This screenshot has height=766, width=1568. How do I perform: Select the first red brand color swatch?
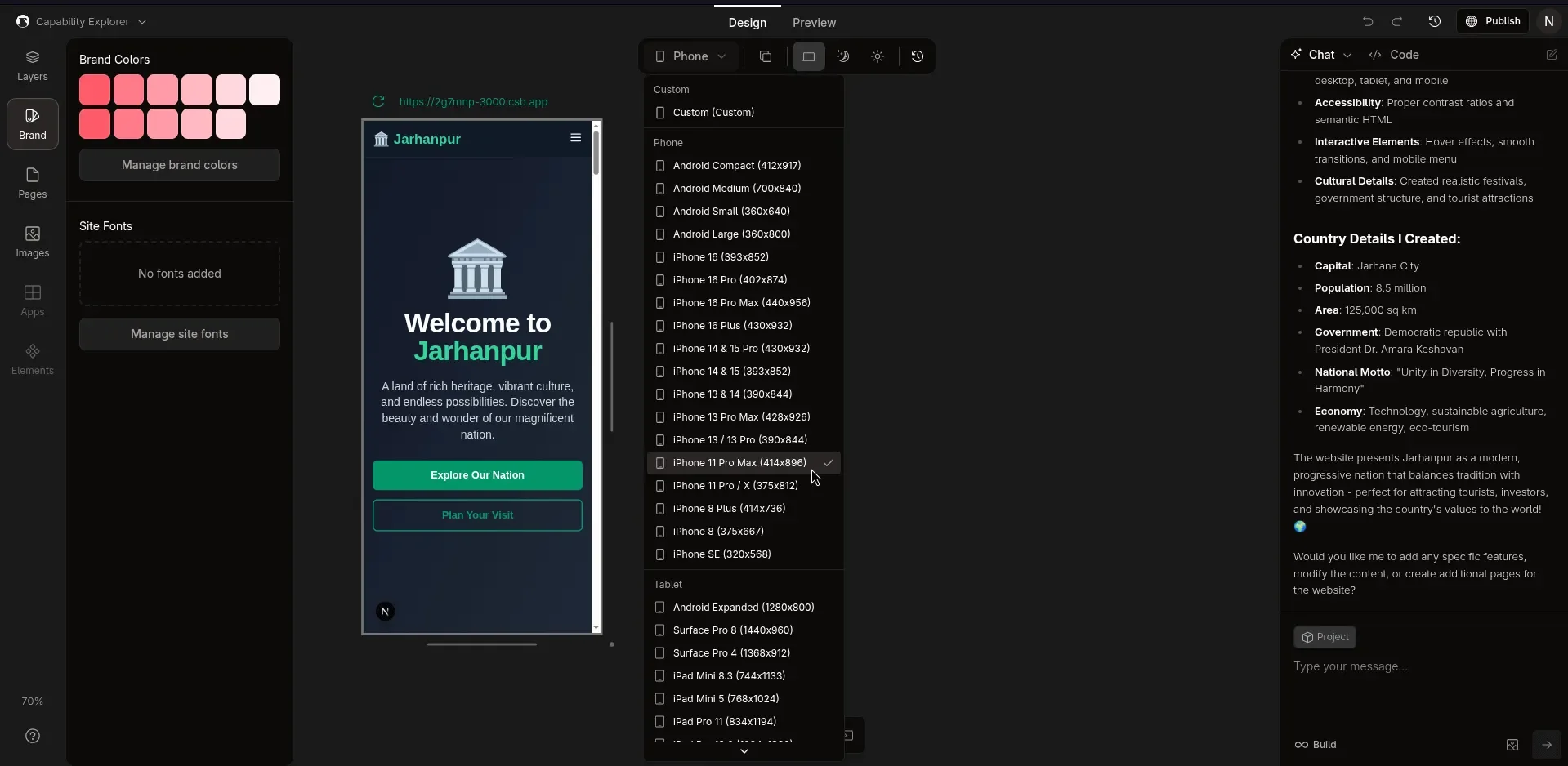pyautogui.click(x=95, y=90)
